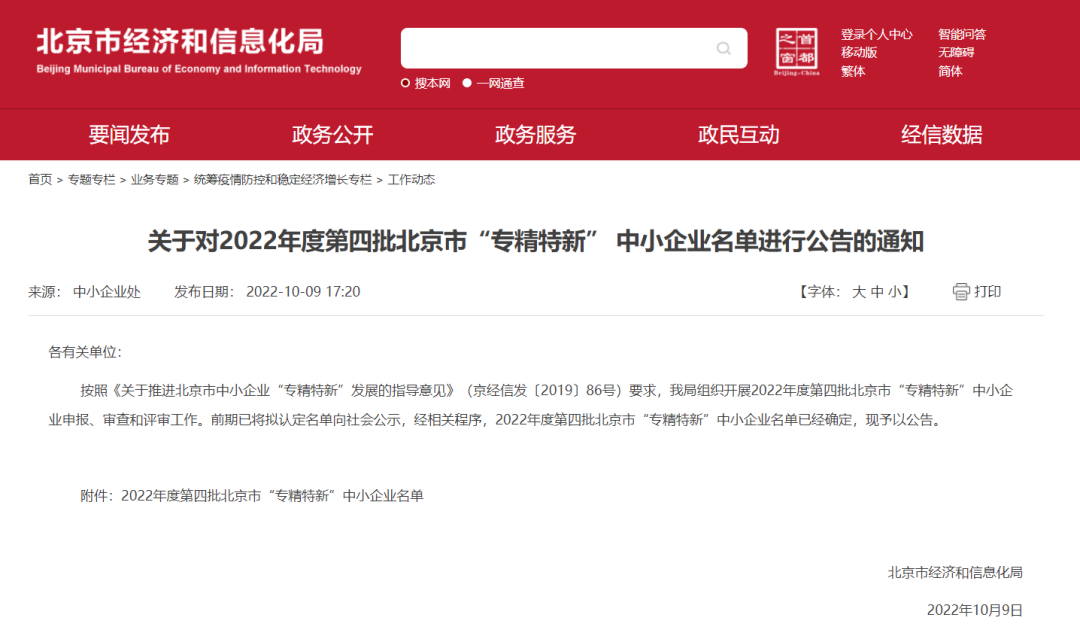The height and width of the screenshot is (636, 1080).
Task: Click the source text 中小企业处
Action: point(107,291)
